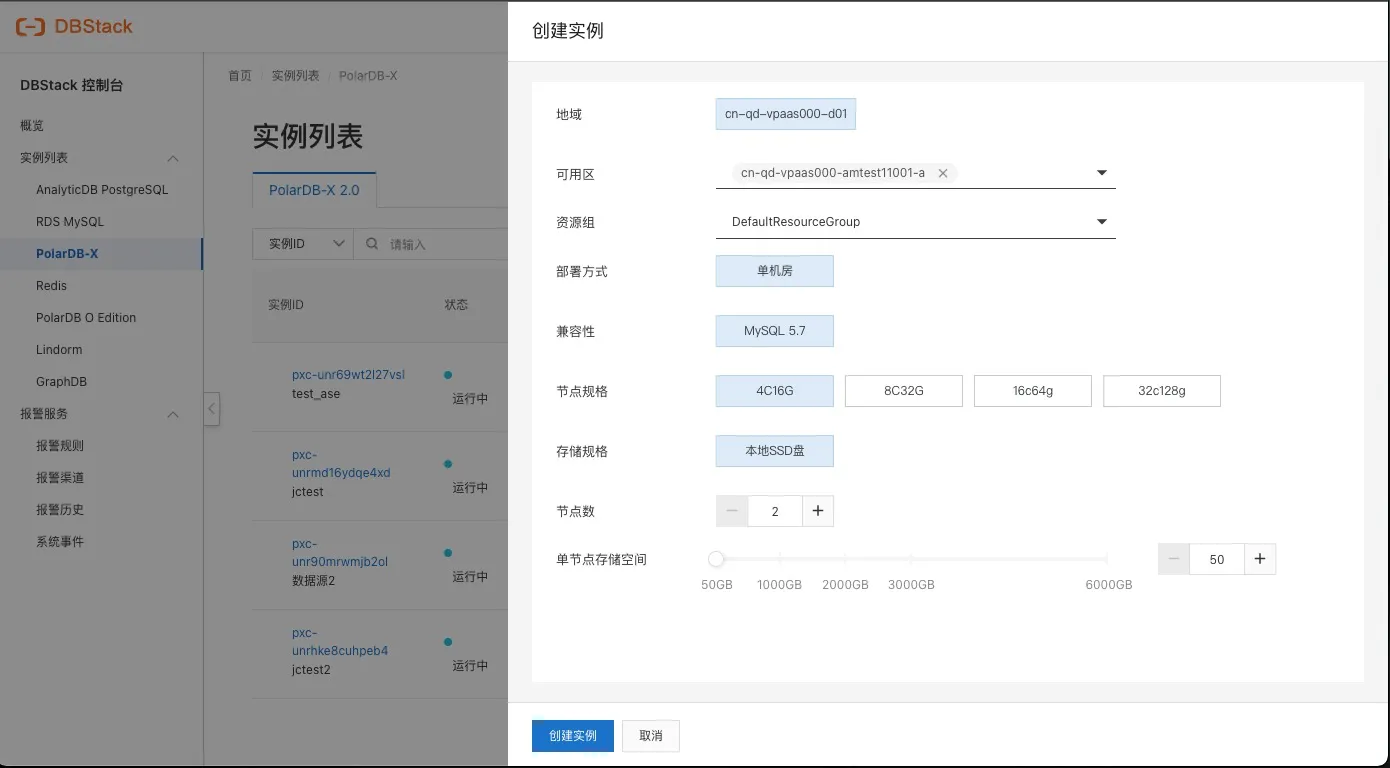Click the 3000GB mark on storage slider

pos(911,584)
